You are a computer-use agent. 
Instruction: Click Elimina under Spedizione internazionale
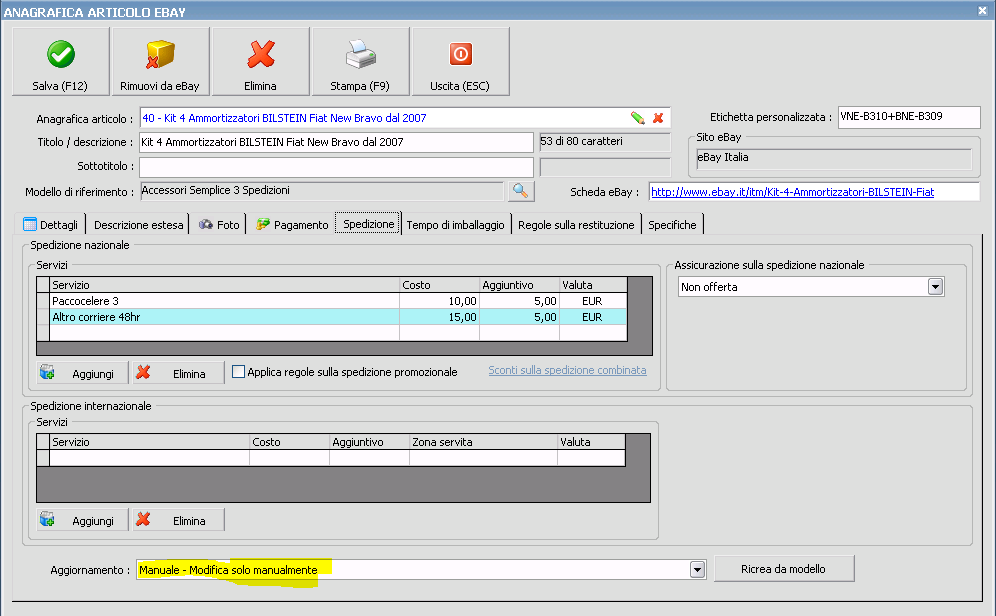coord(179,520)
